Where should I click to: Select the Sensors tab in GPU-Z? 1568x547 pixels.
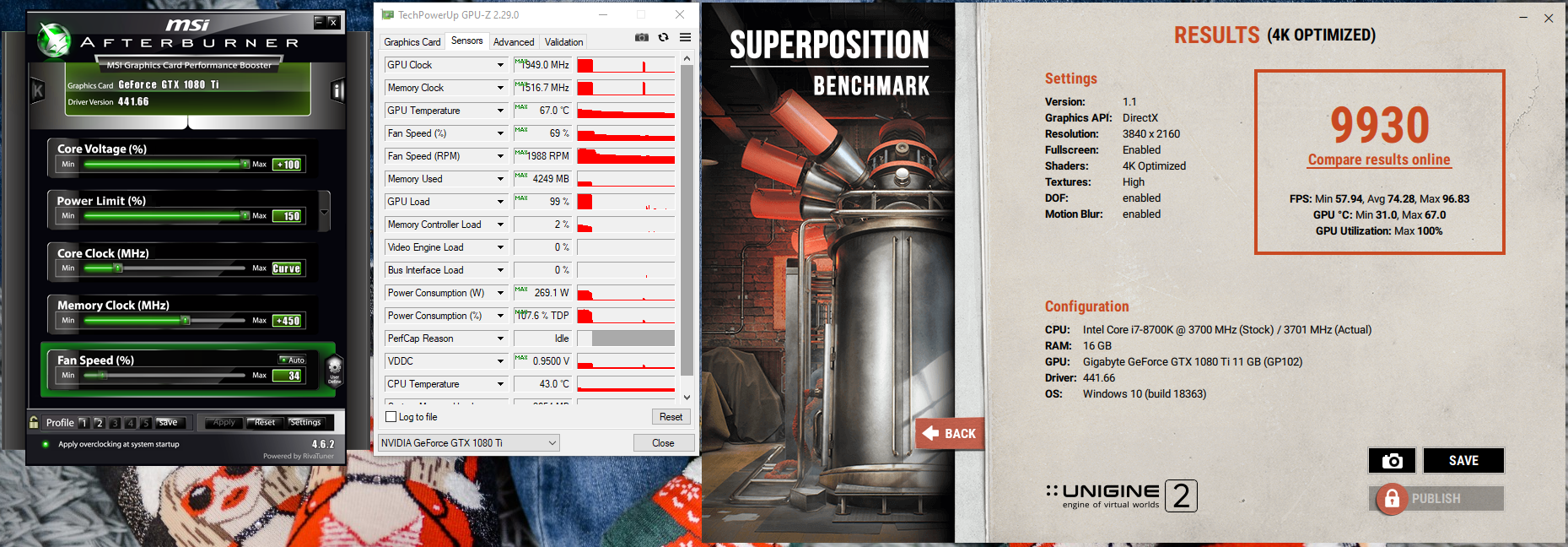(467, 41)
